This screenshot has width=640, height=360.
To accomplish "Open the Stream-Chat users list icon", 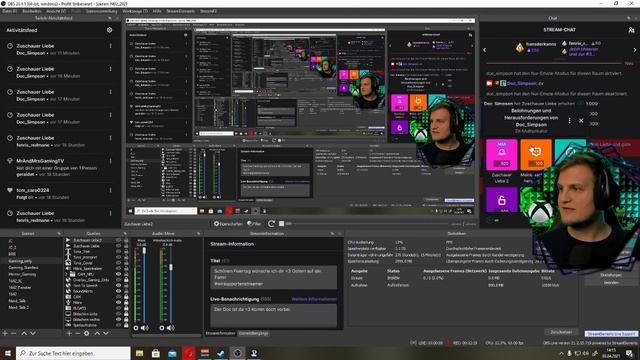I will point(631,30).
